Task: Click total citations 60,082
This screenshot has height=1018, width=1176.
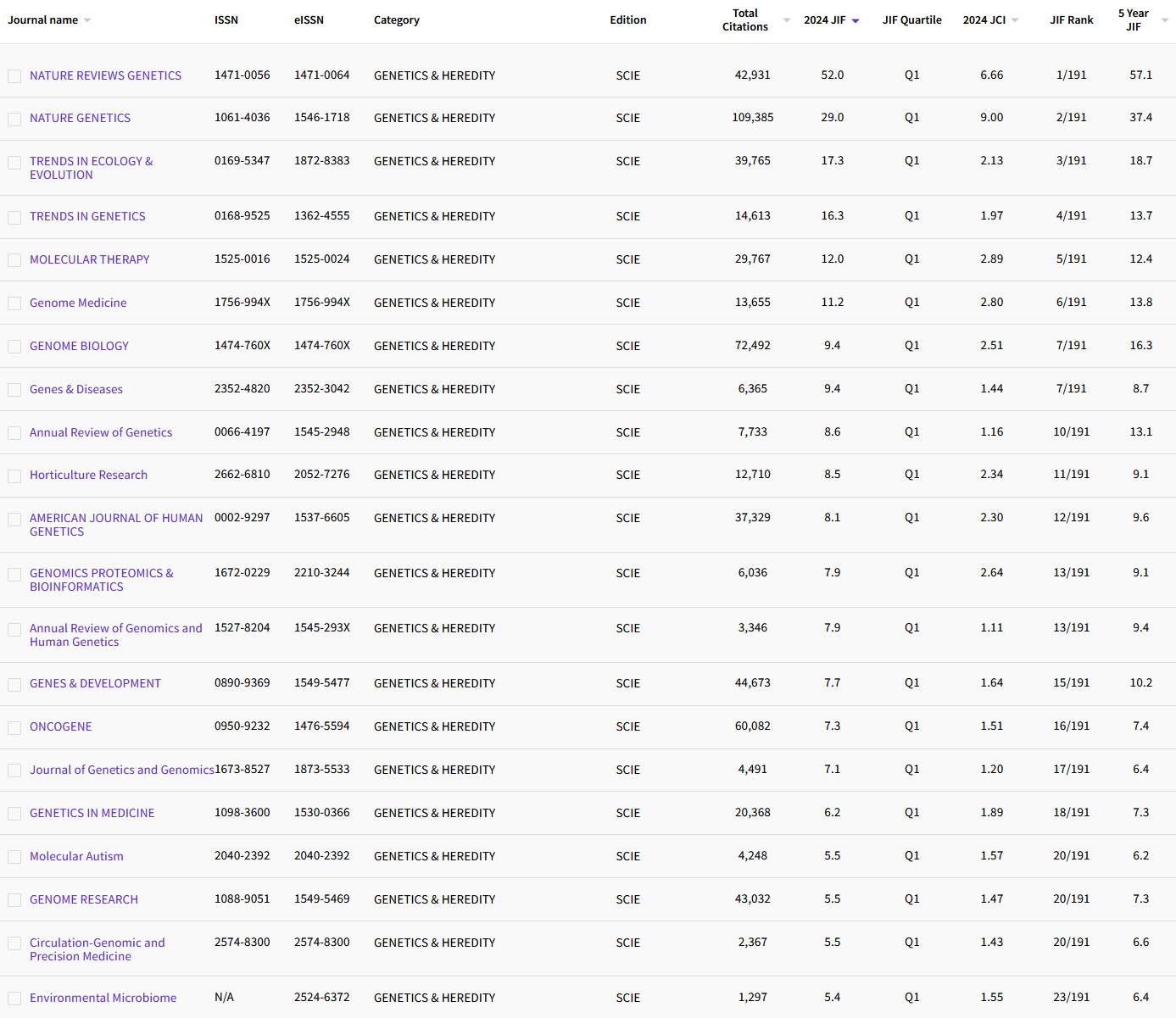Action: pyautogui.click(x=753, y=726)
